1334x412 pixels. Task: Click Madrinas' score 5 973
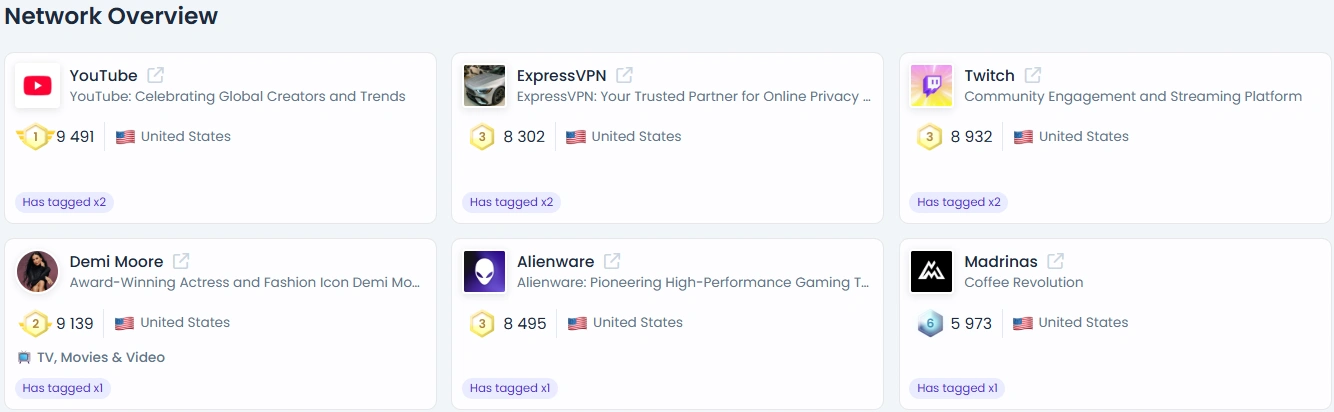click(971, 323)
